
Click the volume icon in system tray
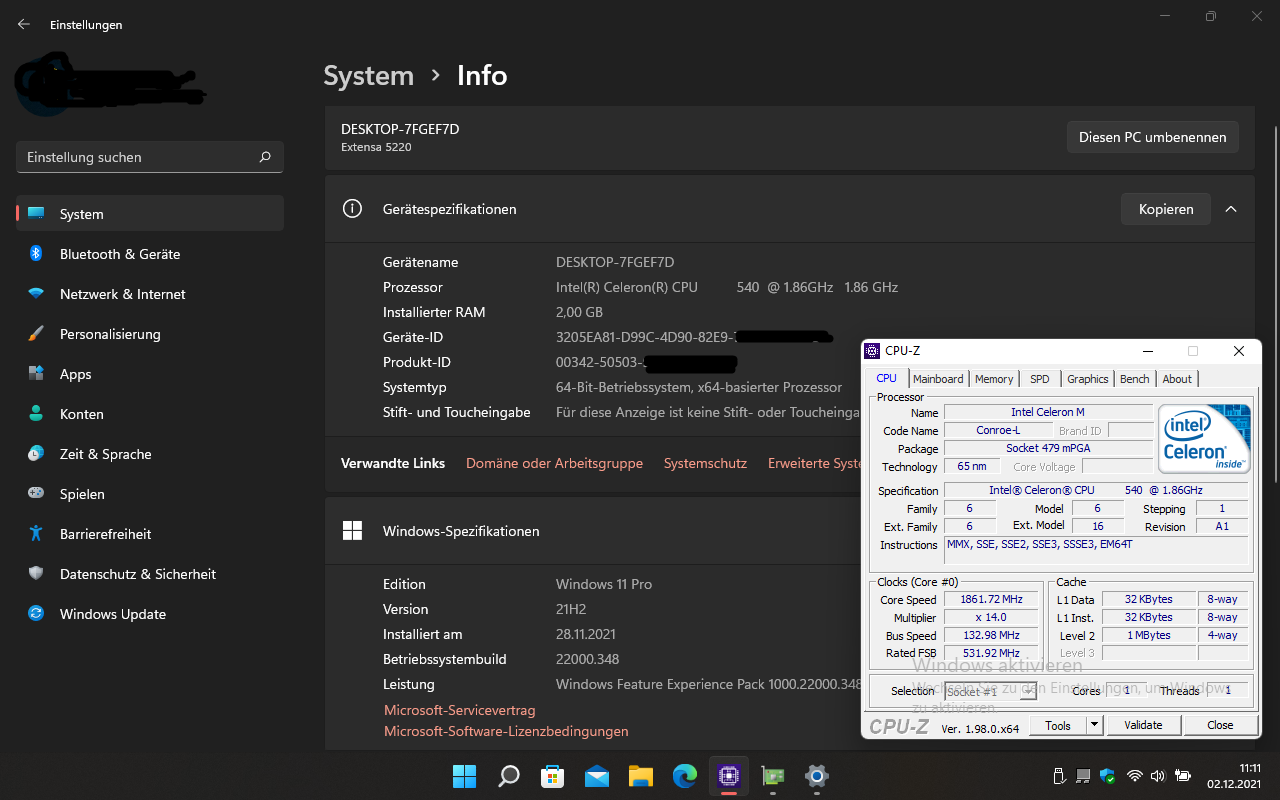pyautogui.click(x=1158, y=776)
